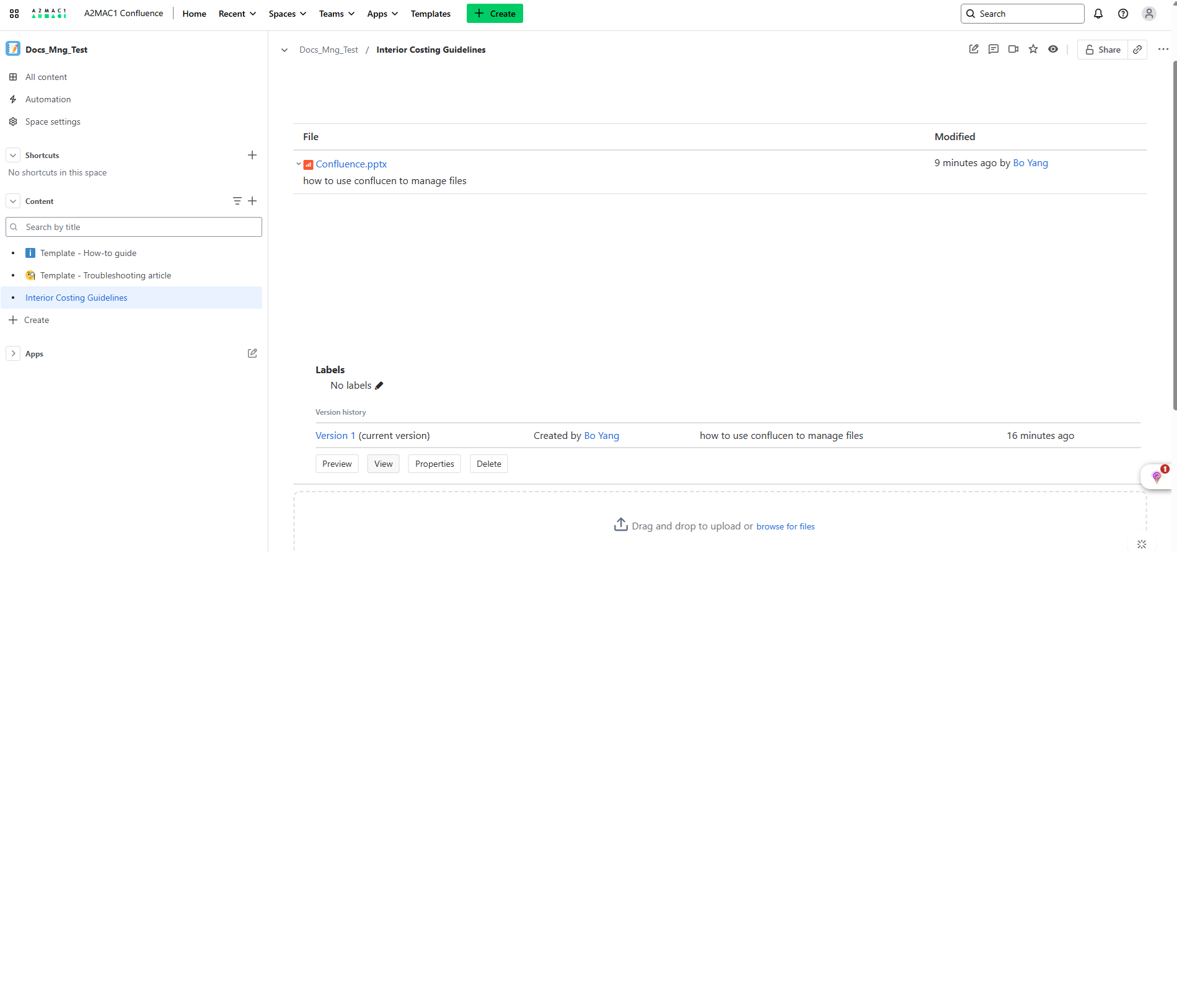Edit labels with the pencil icon

(379, 386)
